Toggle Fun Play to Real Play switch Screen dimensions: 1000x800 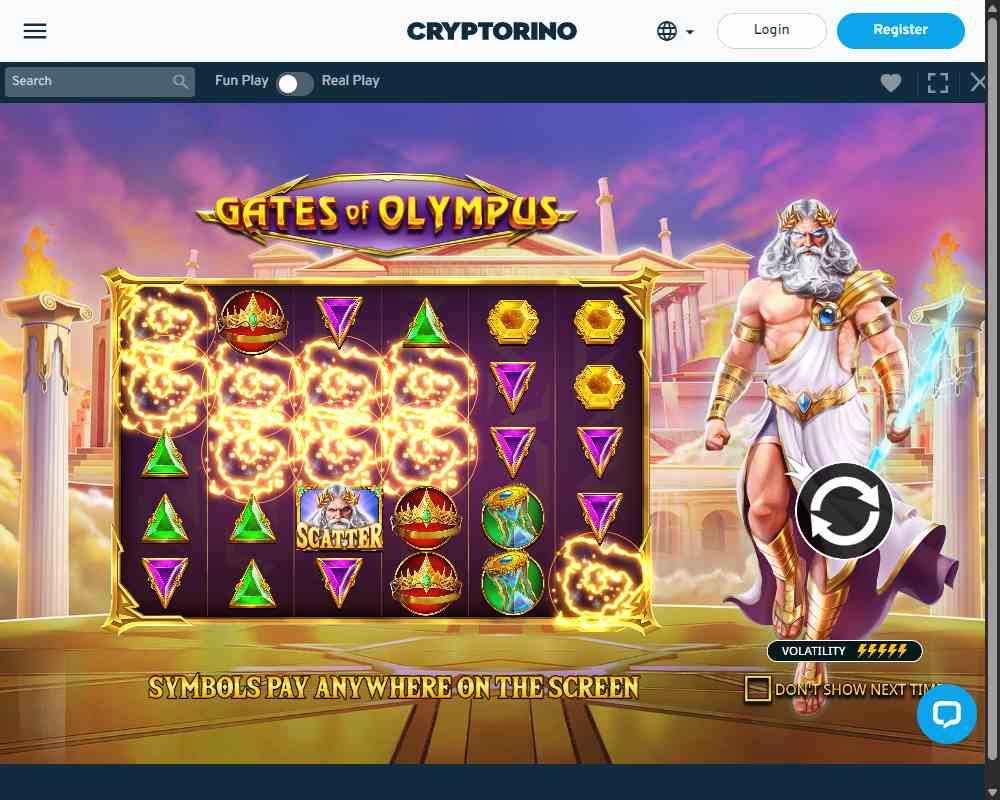point(295,84)
